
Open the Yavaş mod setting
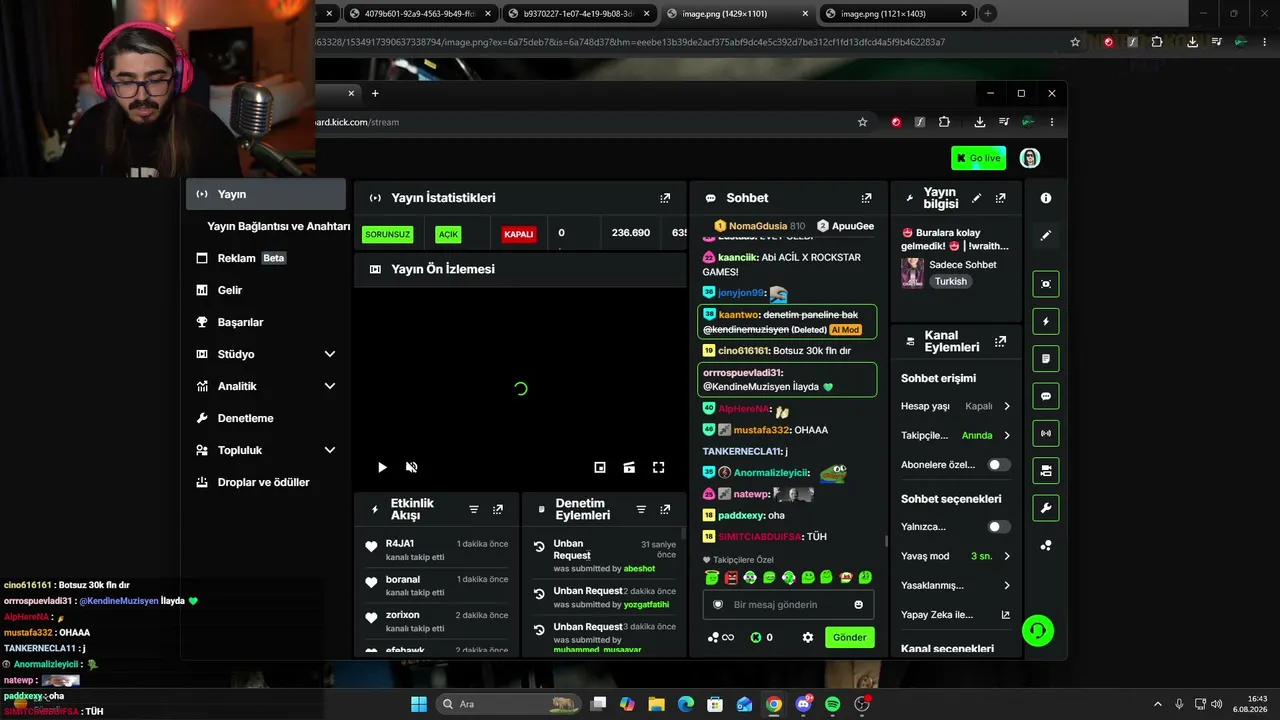tap(956, 556)
